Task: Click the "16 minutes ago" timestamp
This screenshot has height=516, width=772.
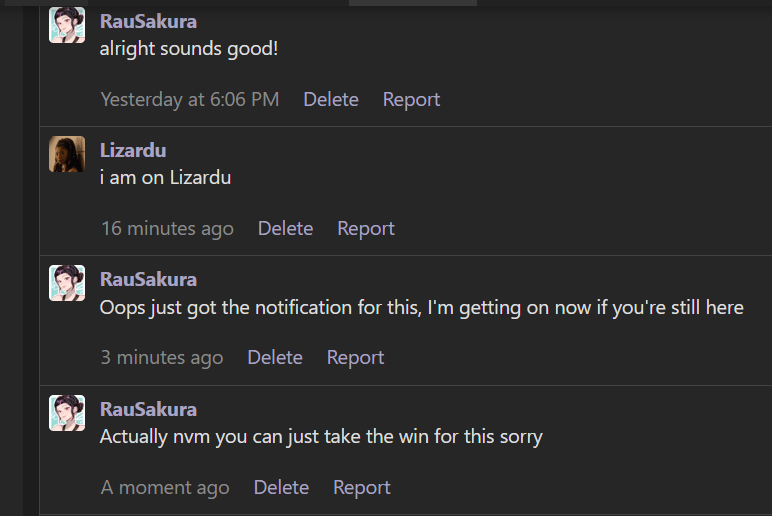Action: point(167,228)
